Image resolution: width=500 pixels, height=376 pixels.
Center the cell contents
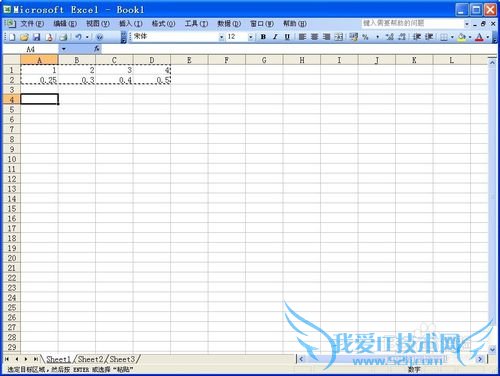(314, 37)
